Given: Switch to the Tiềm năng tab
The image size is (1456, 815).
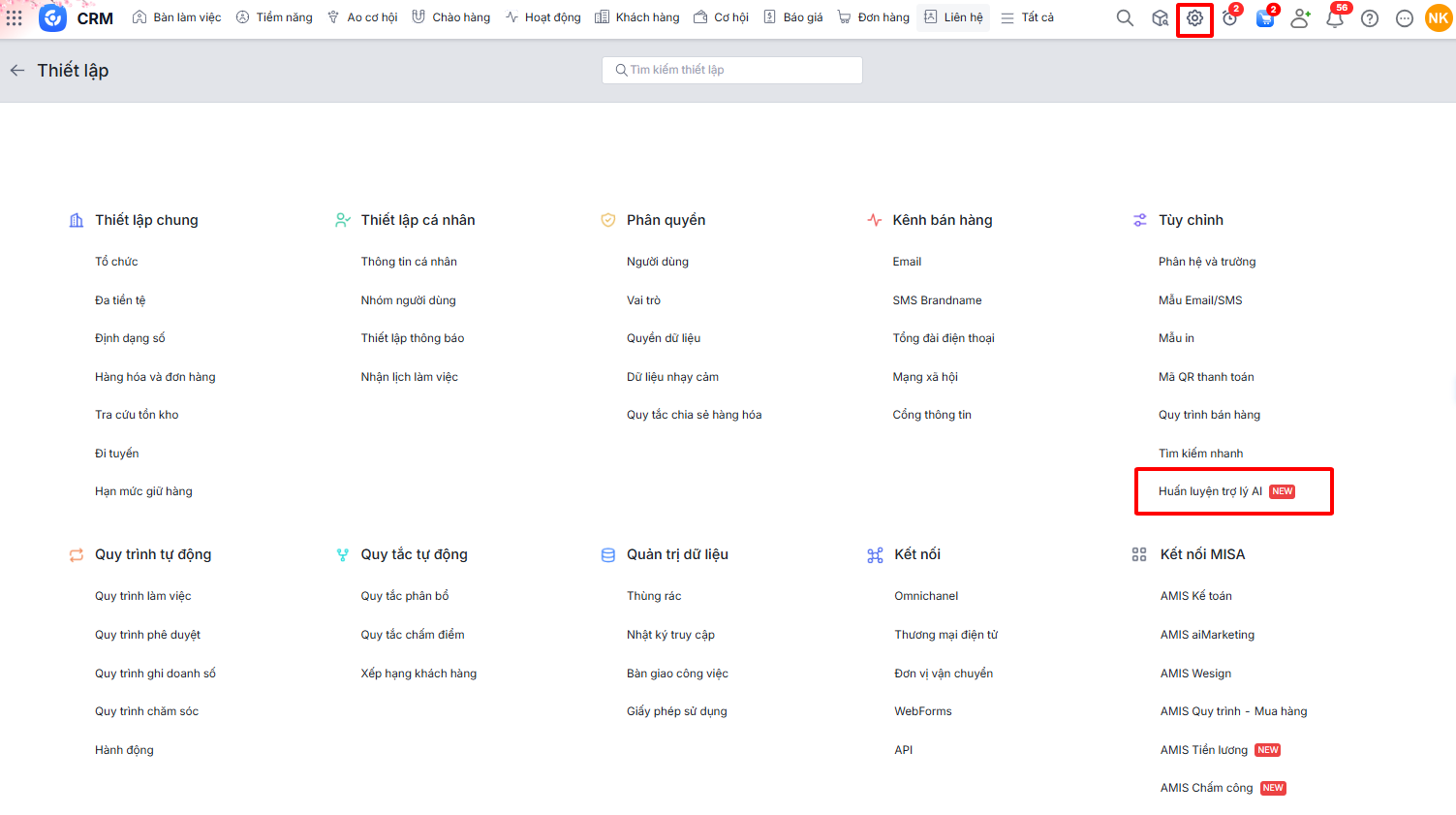Looking at the screenshot, I should click(274, 17).
